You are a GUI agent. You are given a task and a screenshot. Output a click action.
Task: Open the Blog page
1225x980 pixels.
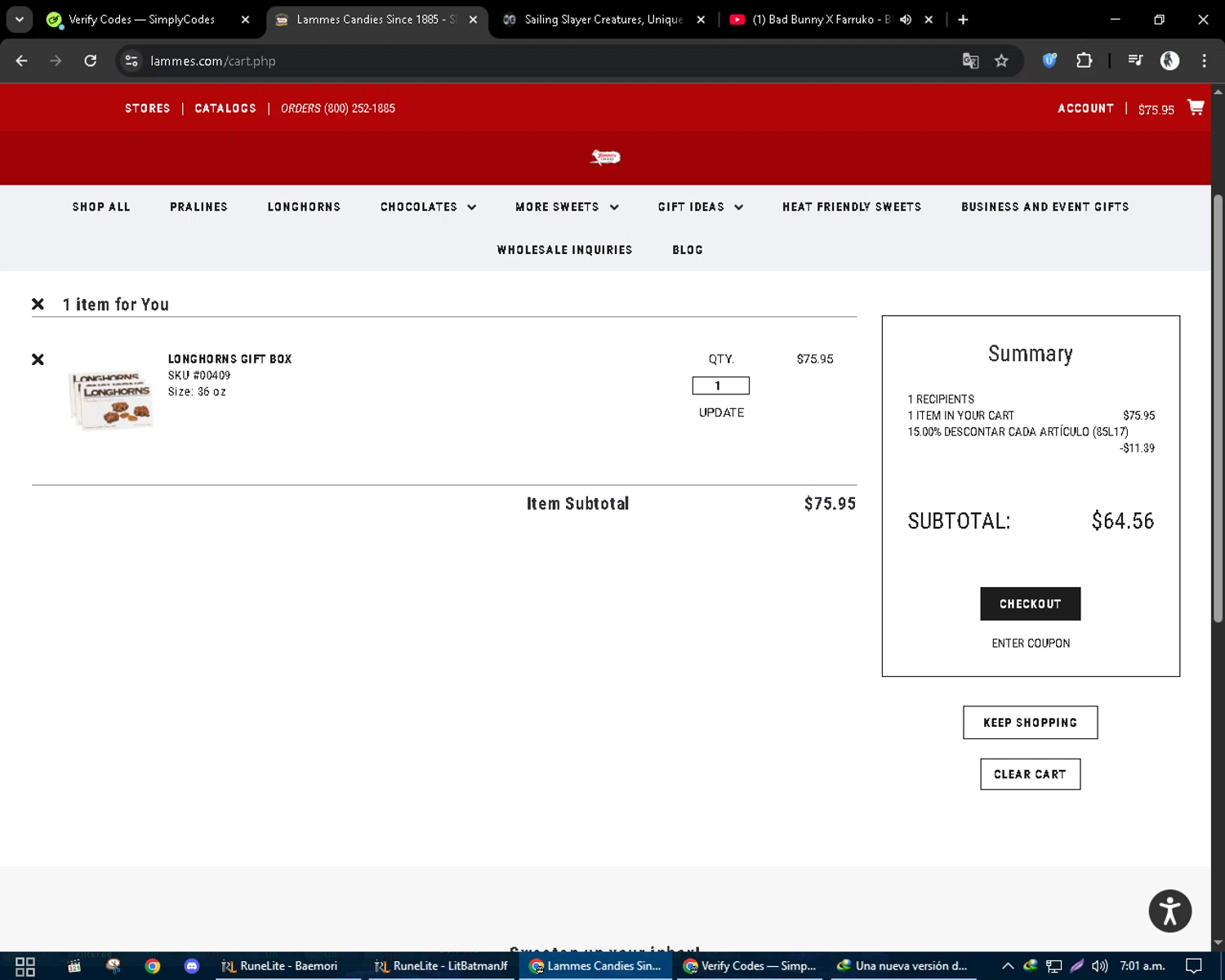[x=688, y=250]
